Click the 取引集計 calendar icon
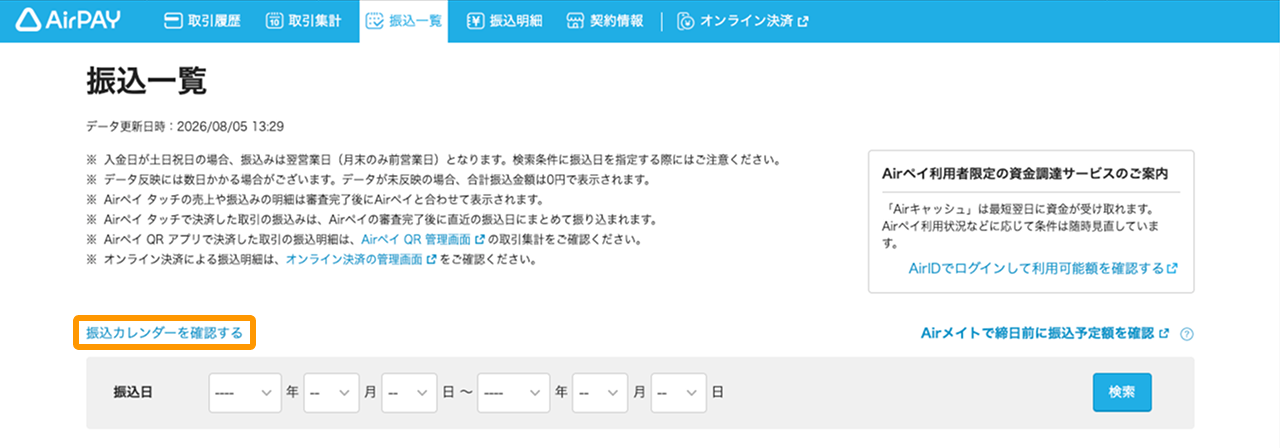This screenshot has width=1280, height=448. click(x=274, y=20)
